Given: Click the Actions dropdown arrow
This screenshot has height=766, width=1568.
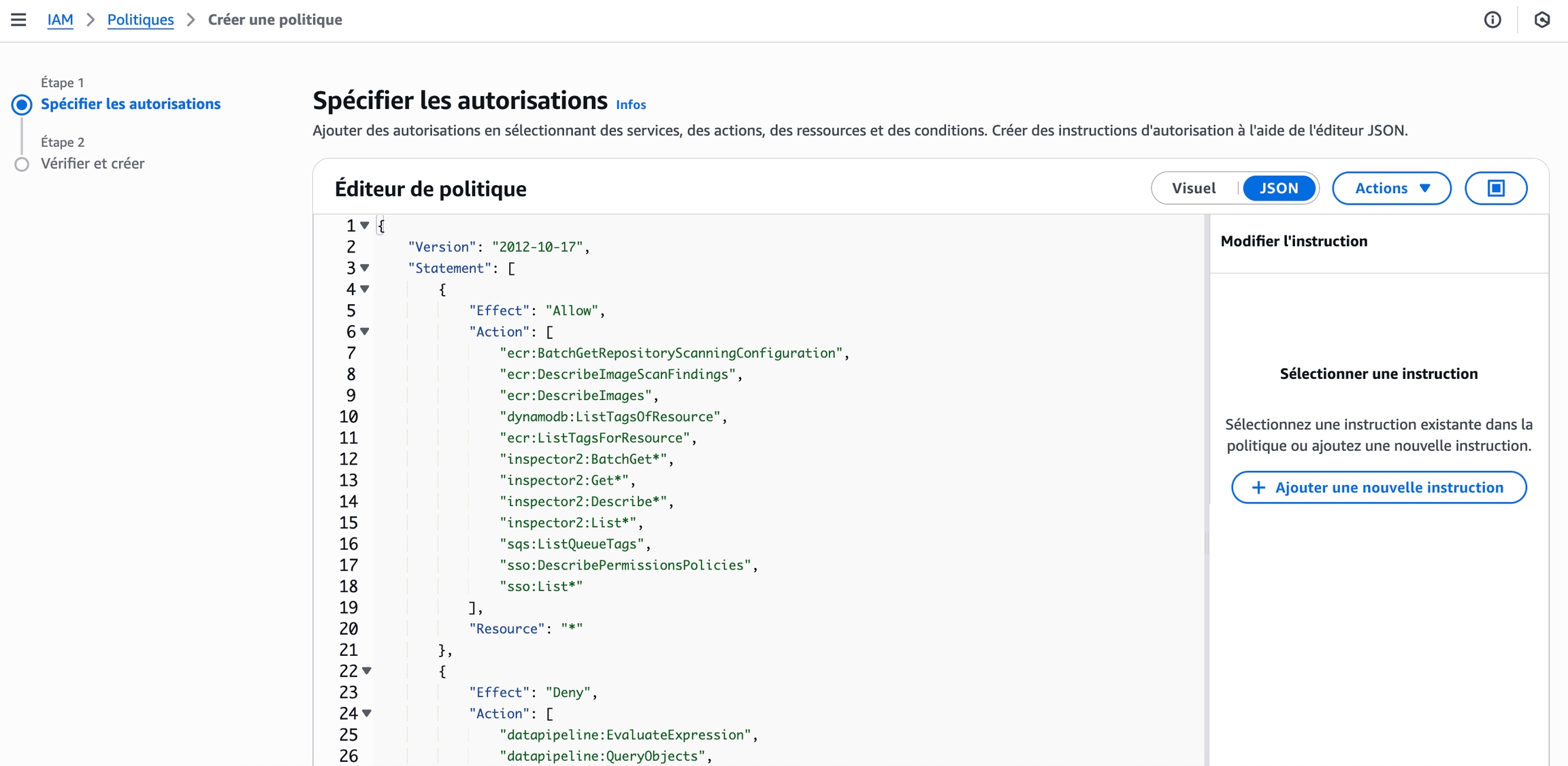Looking at the screenshot, I should [x=1425, y=188].
